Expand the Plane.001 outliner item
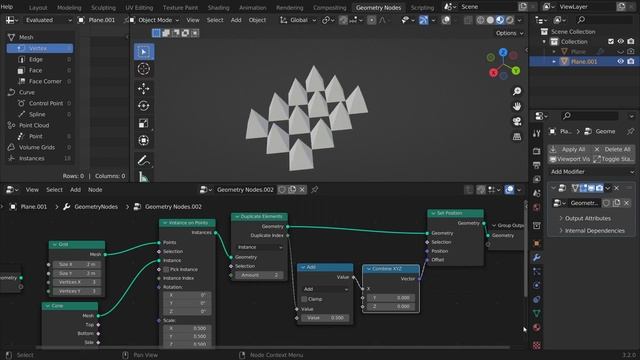The image size is (640, 360). pyautogui.click(x=554, y=62)
